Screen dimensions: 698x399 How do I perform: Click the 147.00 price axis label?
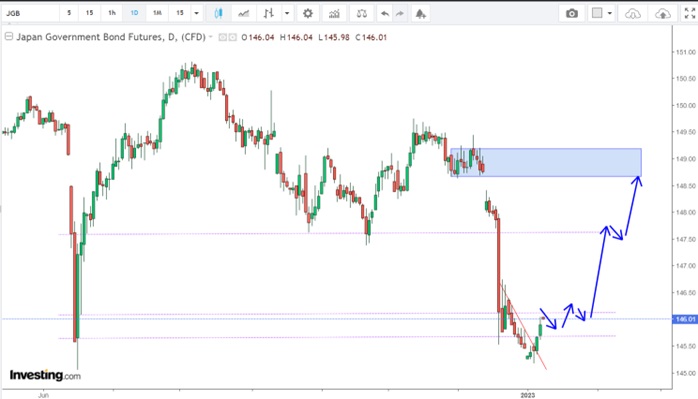click(x=686, y=266)
